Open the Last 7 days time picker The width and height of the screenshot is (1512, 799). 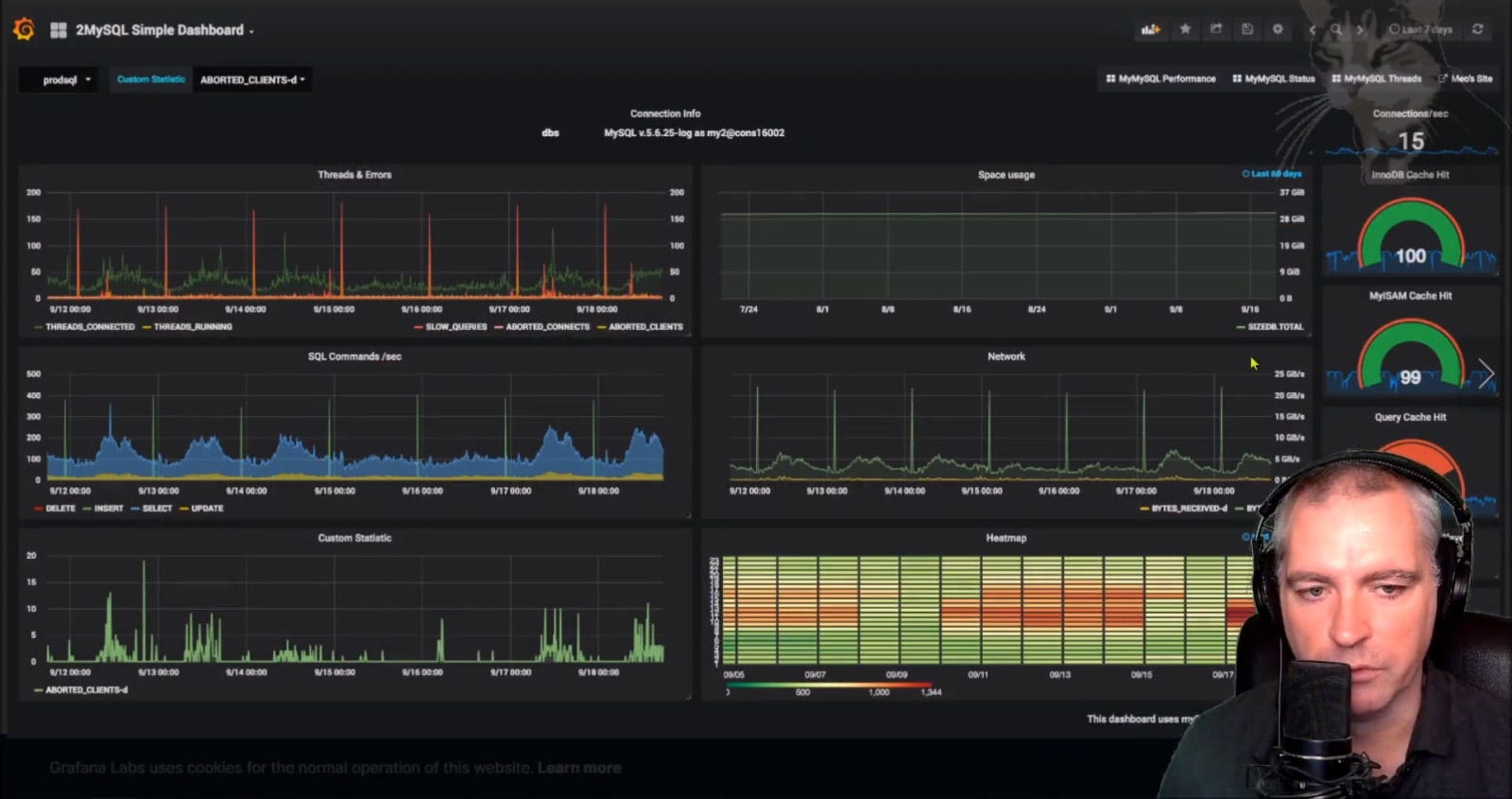tap(1420, 29)
